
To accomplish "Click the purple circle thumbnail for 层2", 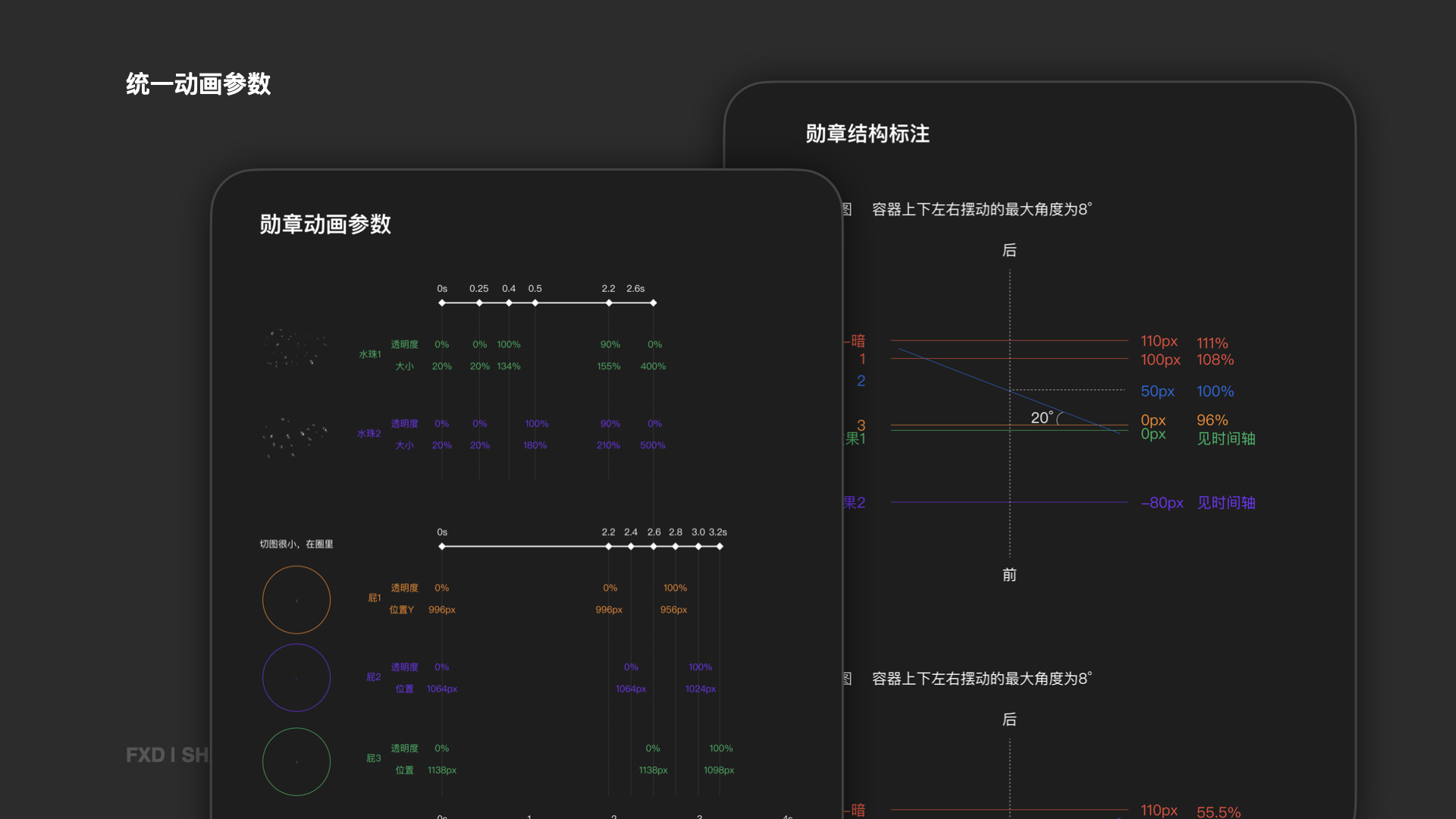I will 297,678.
